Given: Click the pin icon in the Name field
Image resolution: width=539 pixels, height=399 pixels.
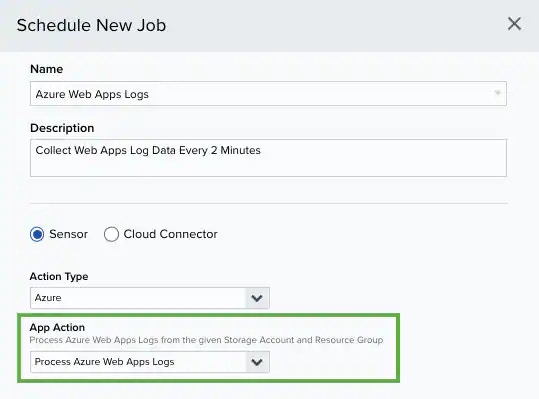Looking at the screenshot, I should pos(497,93).
